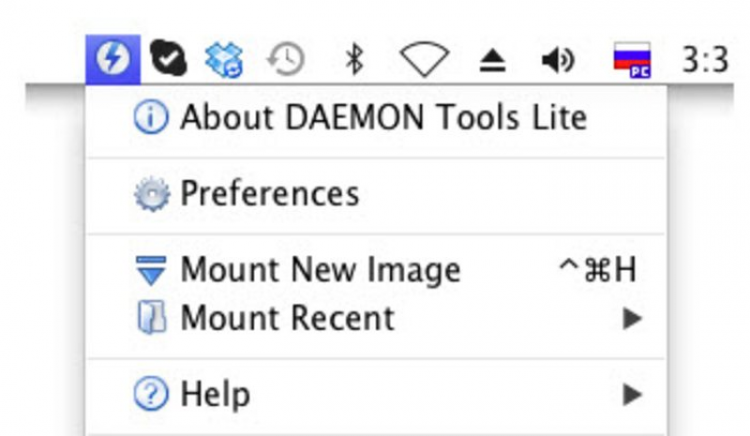Switch input source via Russian flag icon
This screenshot has height=436, width=750.
(x=632, y=62)
